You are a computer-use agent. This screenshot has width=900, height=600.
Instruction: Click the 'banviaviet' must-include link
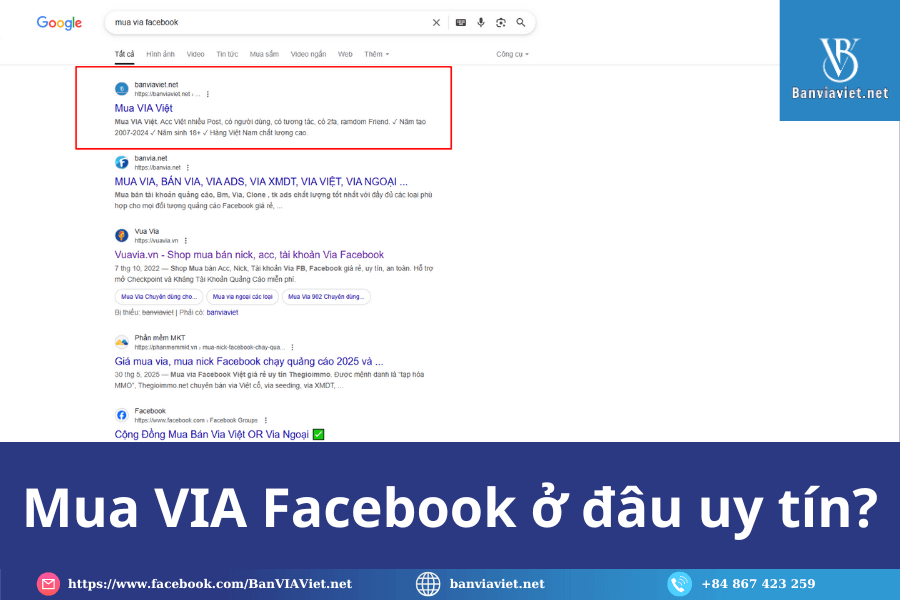[222, 312]
